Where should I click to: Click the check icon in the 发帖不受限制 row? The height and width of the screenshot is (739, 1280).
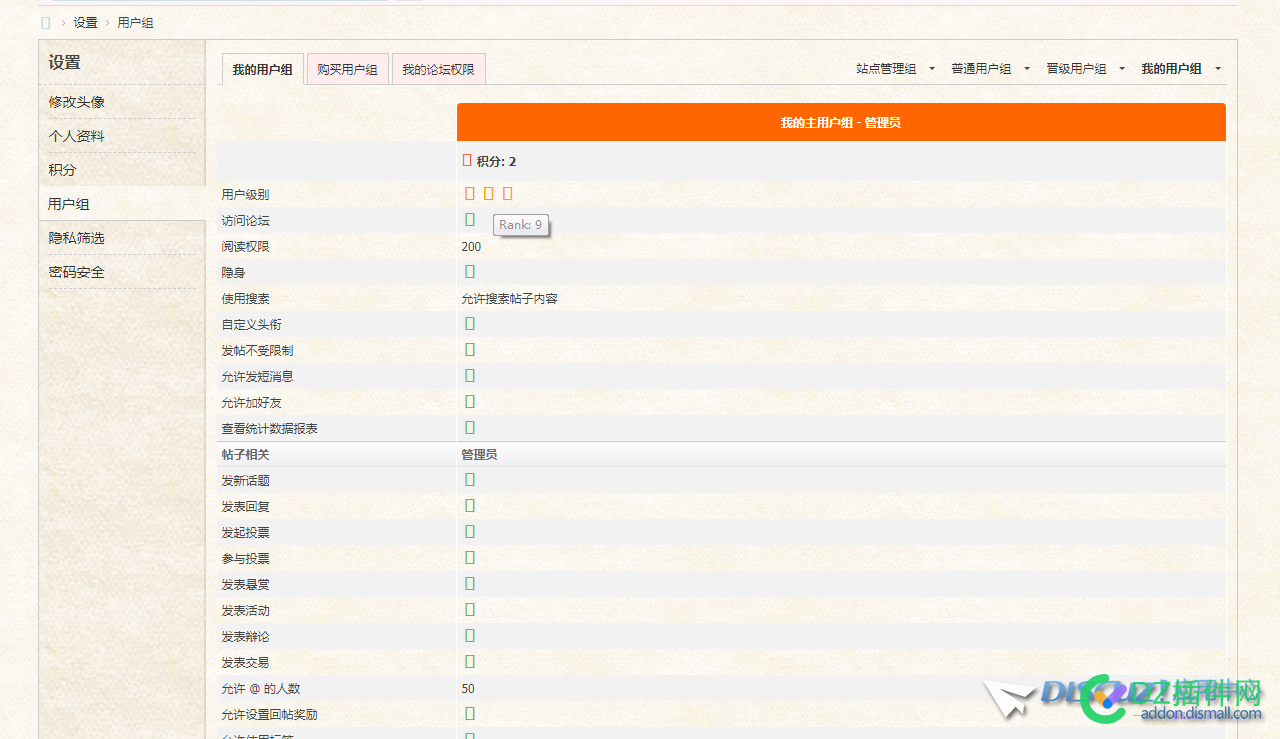[470, 349]
